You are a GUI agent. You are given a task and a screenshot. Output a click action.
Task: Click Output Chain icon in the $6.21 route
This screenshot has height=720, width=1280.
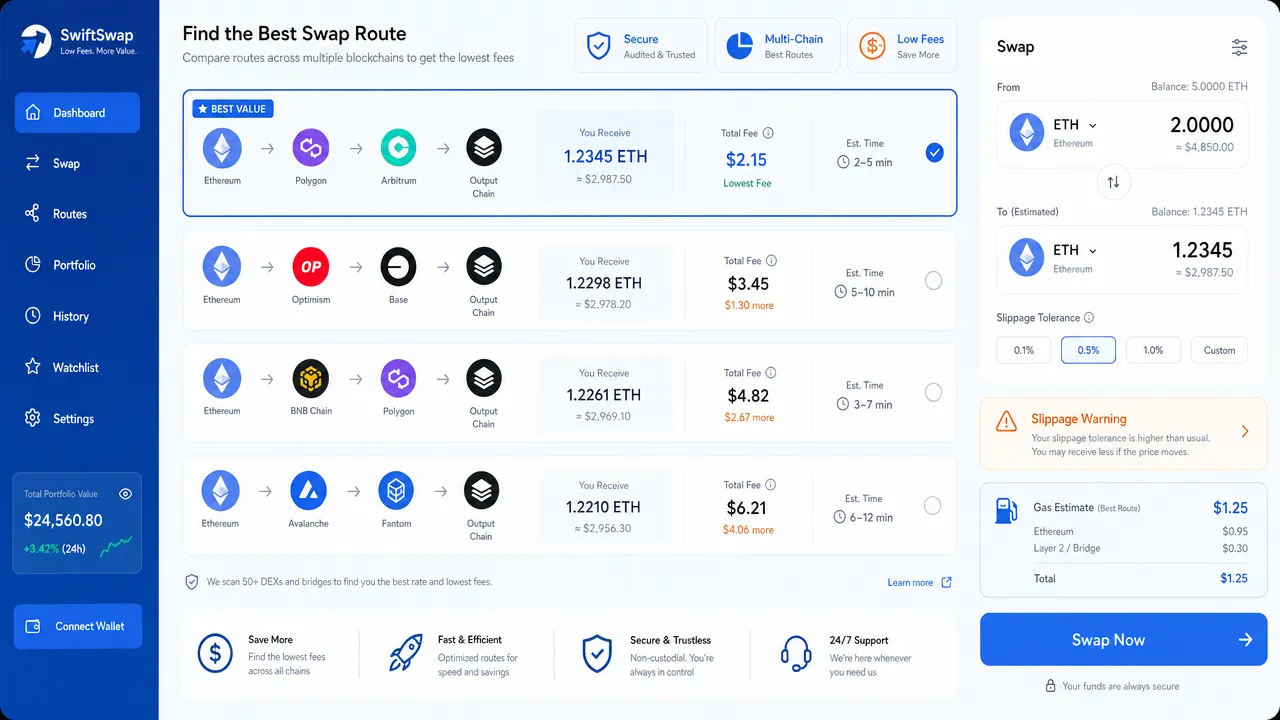[482, 491]
